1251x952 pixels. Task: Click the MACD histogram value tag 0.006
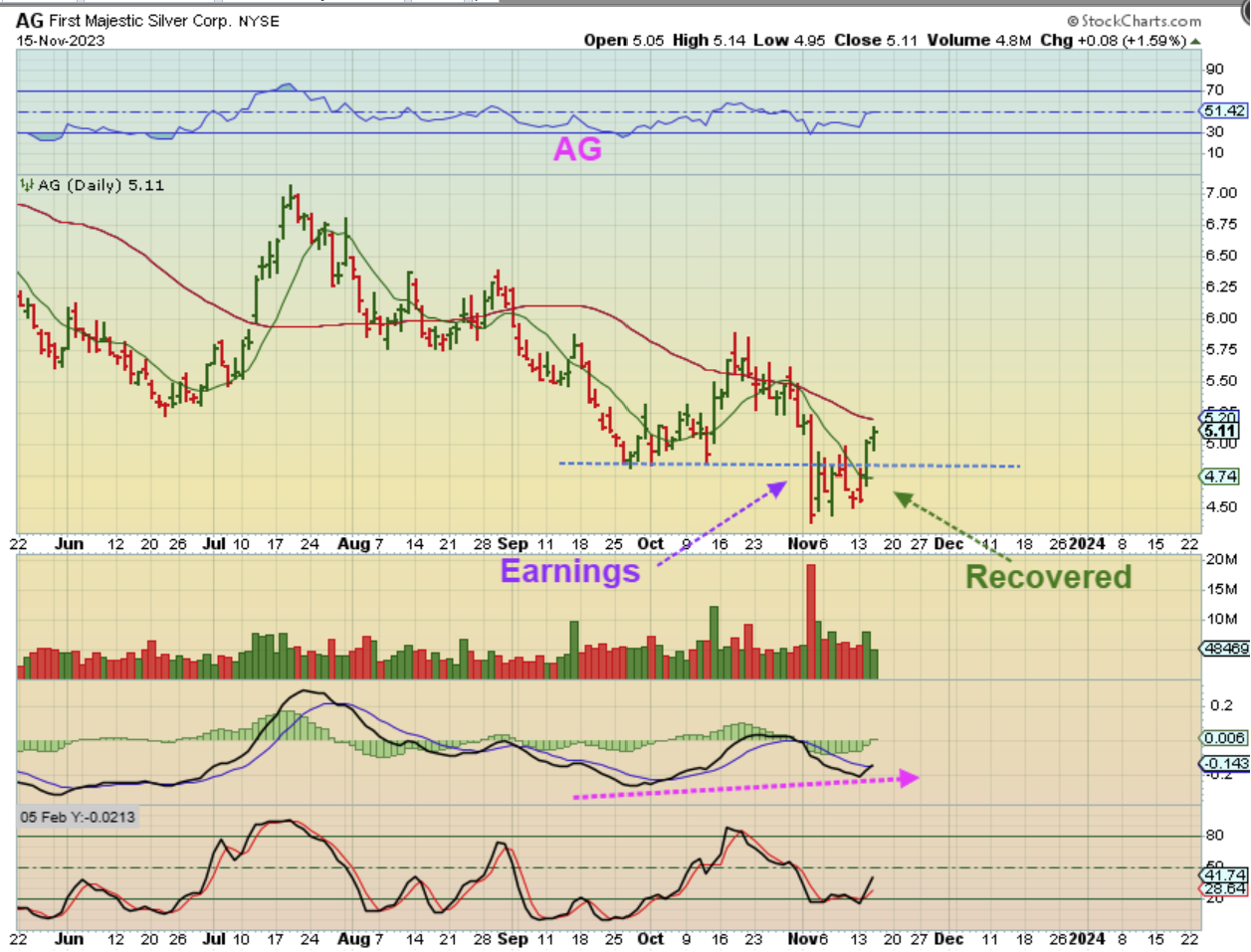1224,738
